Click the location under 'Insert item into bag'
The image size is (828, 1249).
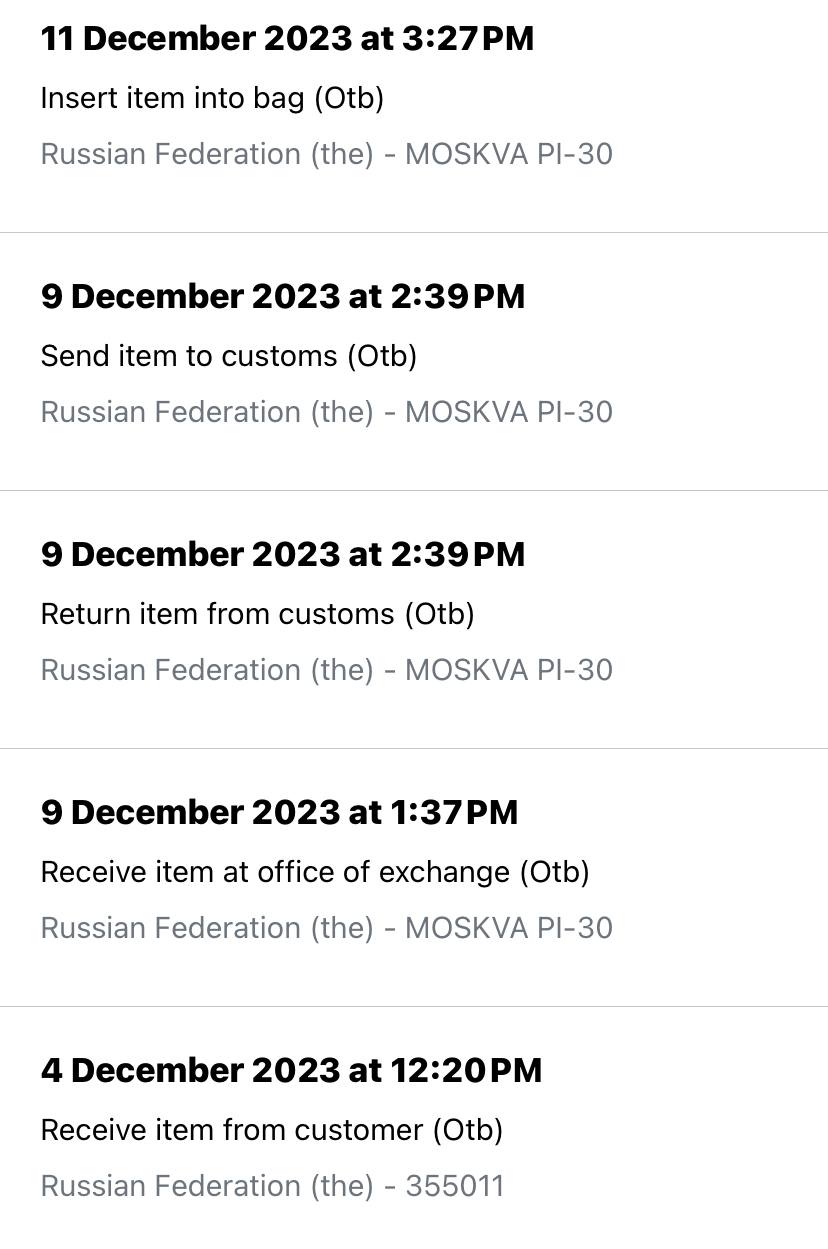pyautogui.click(x=326, y=154)
